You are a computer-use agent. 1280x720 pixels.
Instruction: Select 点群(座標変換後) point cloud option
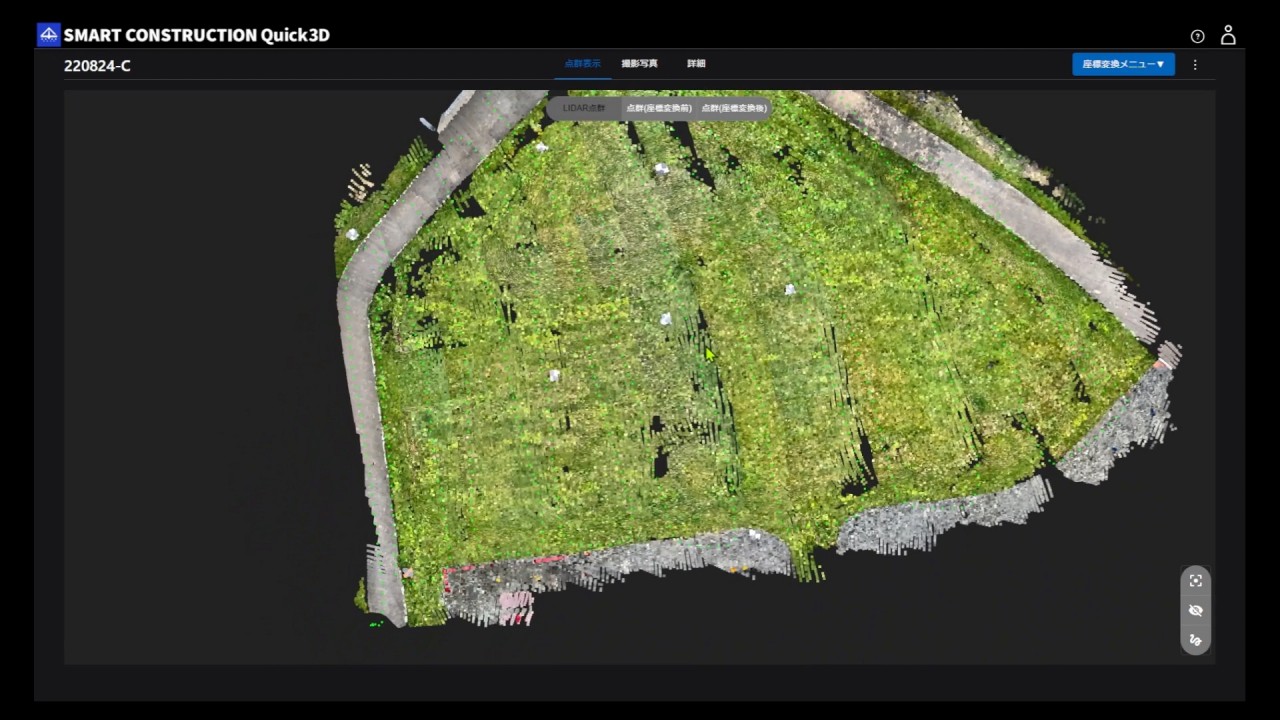[x=734, y=108]
